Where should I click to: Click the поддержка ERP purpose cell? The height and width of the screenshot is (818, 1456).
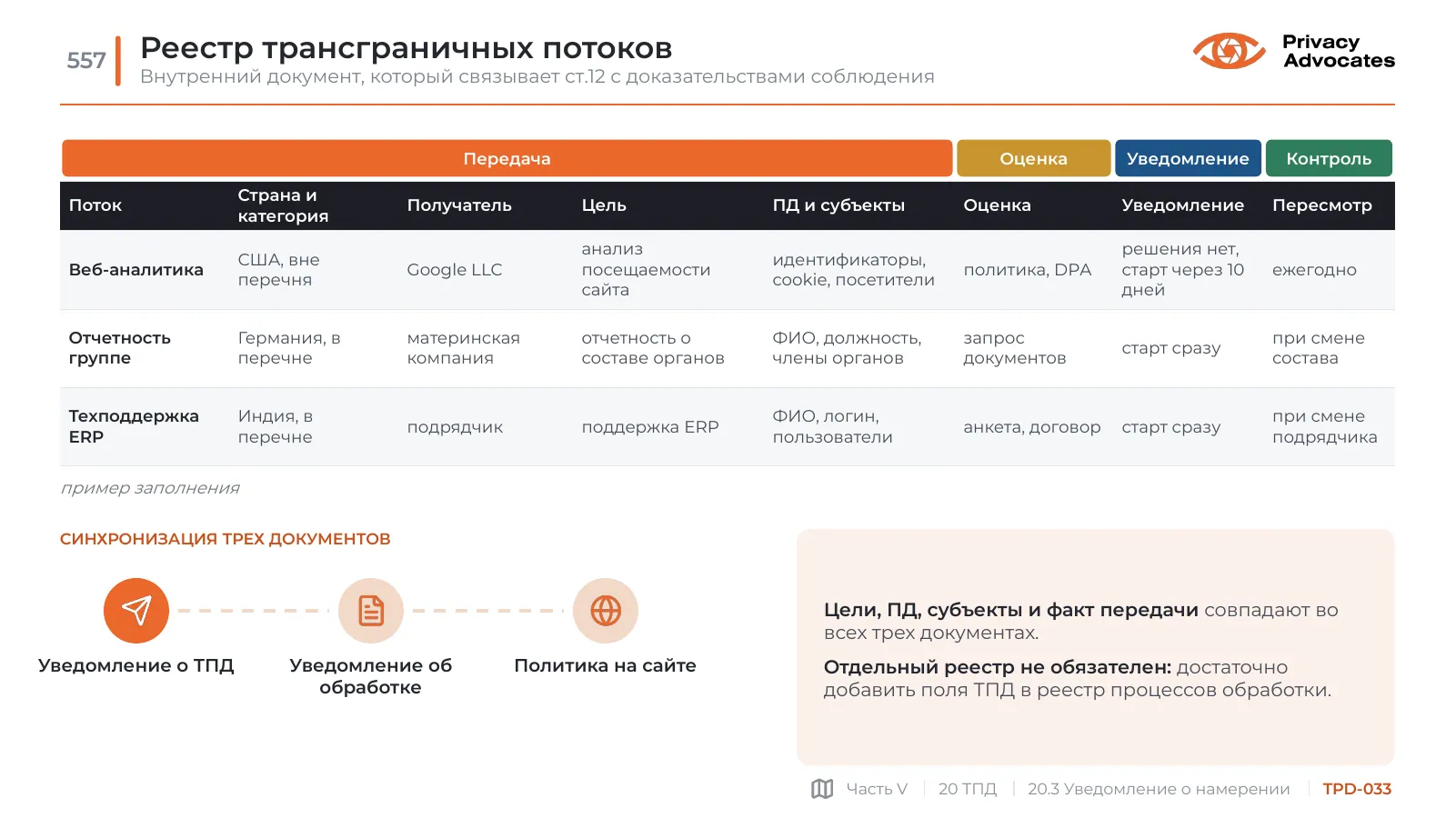pos(650,427)
